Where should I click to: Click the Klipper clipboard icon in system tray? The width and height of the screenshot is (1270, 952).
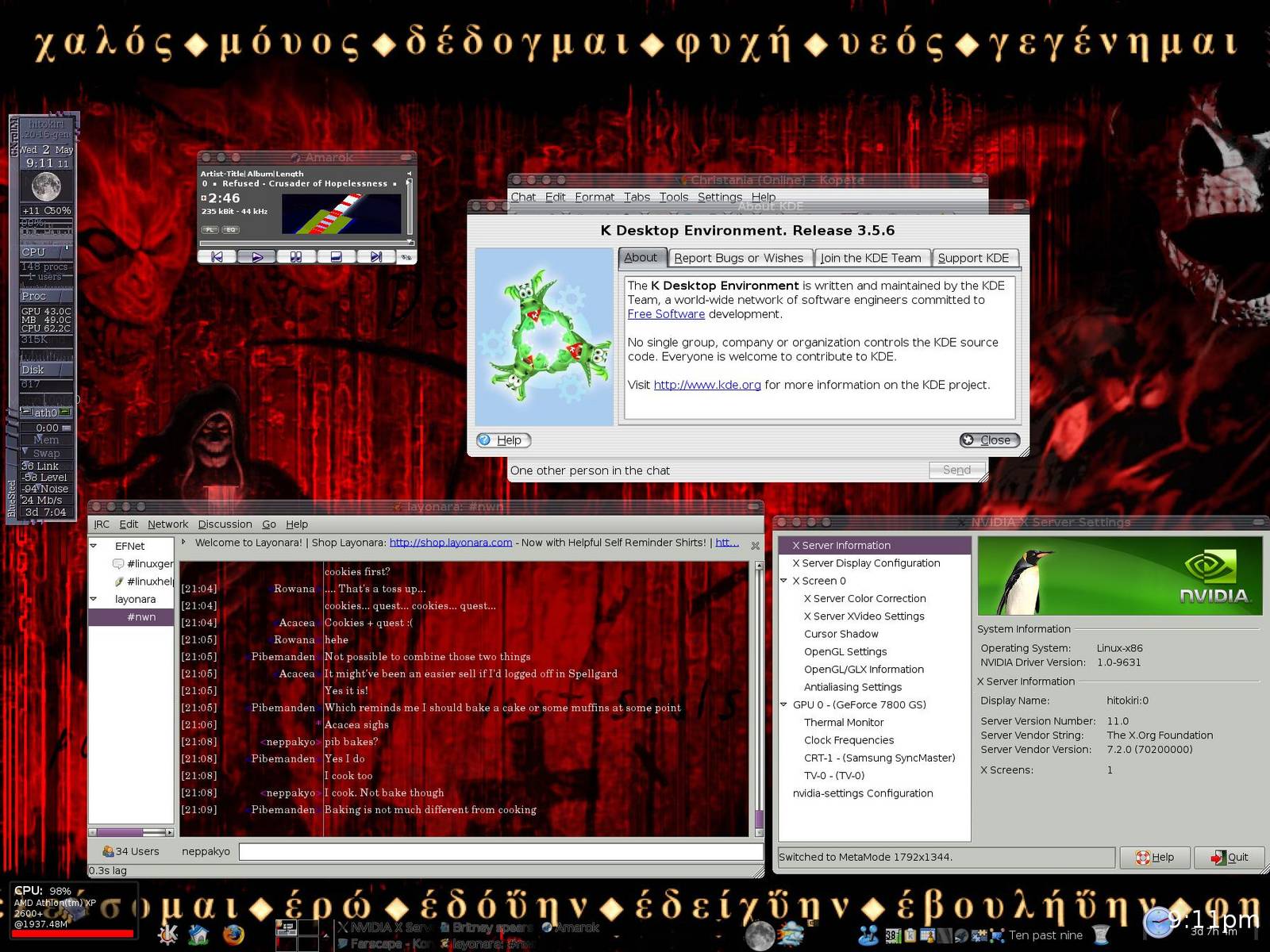point(910,935)
